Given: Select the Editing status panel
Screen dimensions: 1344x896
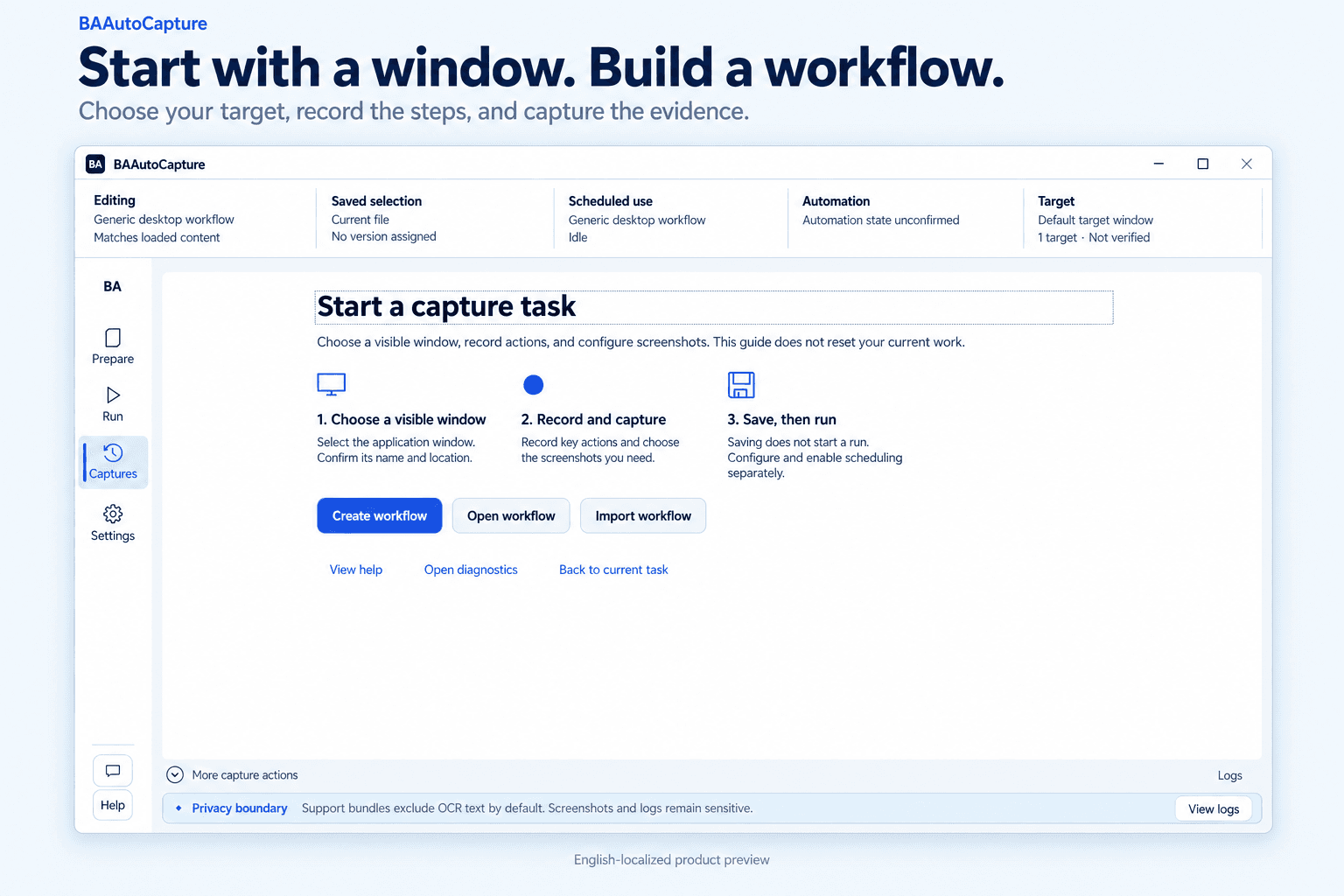Looking at the screenshot, I should [x=196, y=219].
